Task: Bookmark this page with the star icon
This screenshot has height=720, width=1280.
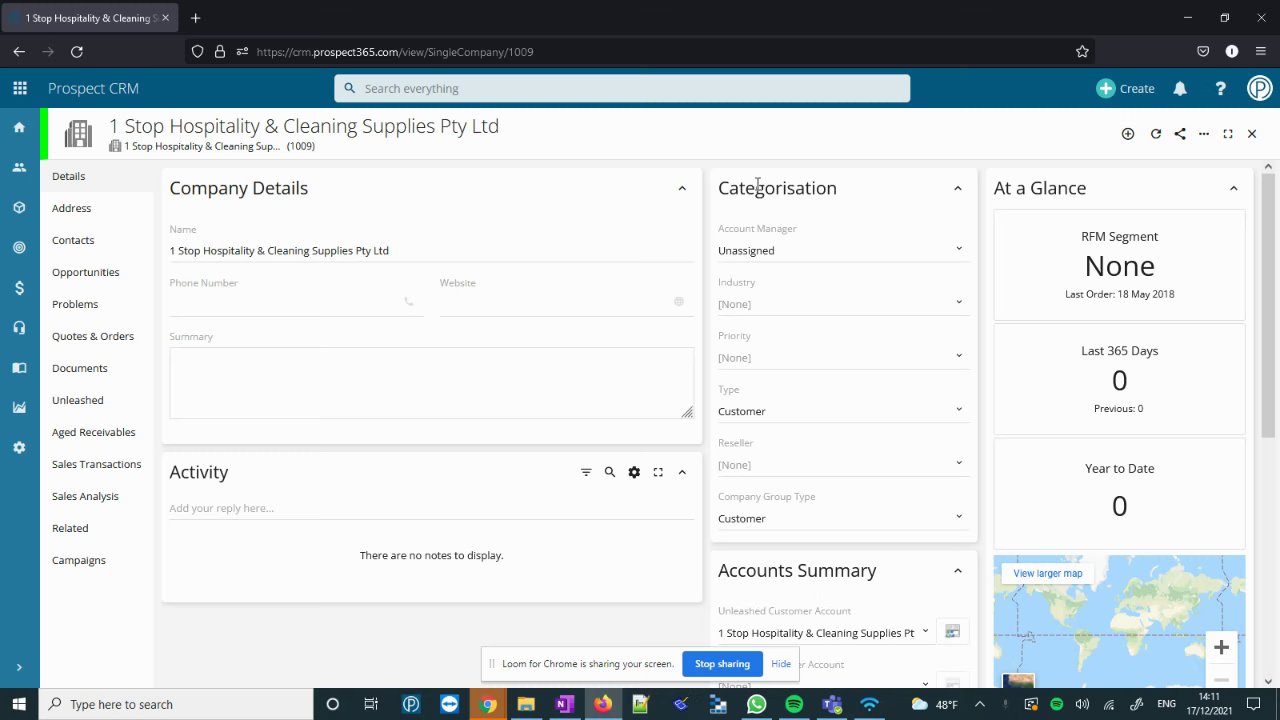Action: (x=1082, y=52)
